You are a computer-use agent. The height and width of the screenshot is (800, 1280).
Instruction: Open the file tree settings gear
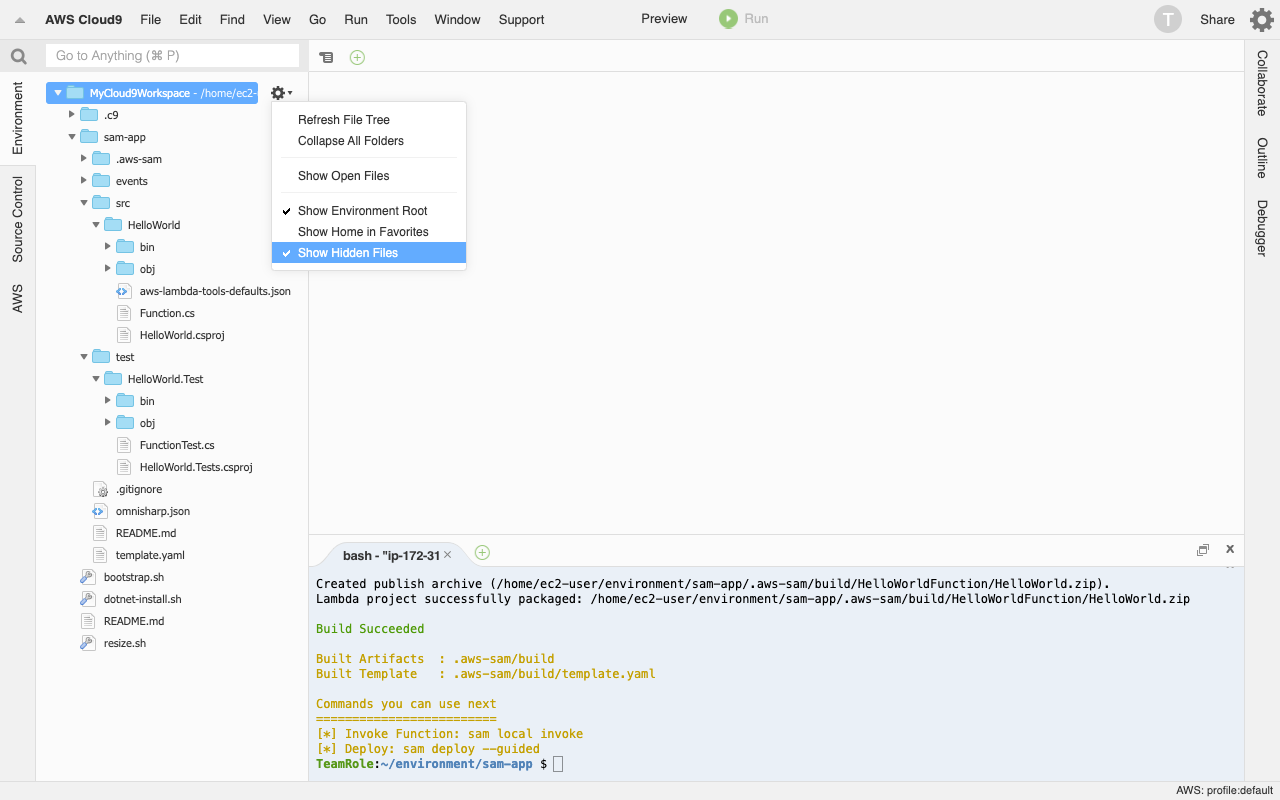tap(281, 93)
